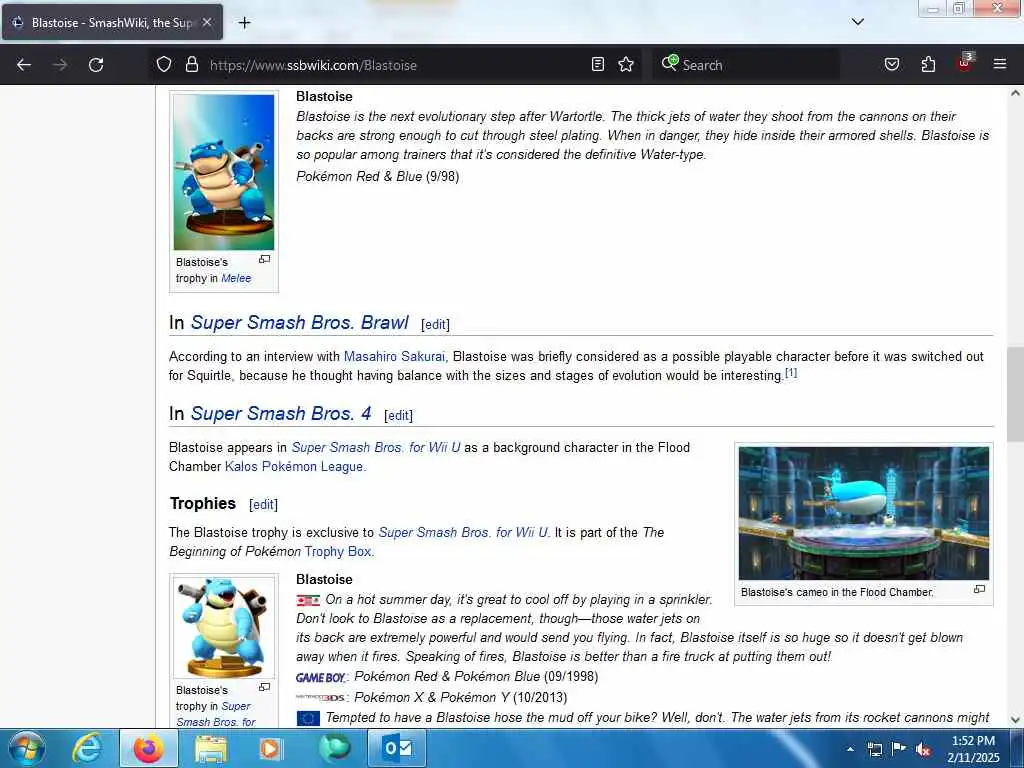Click the Game Boy logo icon
The height and width of the screenshot is (768, 1024).
pyautogui.click(x=320, y=678)
